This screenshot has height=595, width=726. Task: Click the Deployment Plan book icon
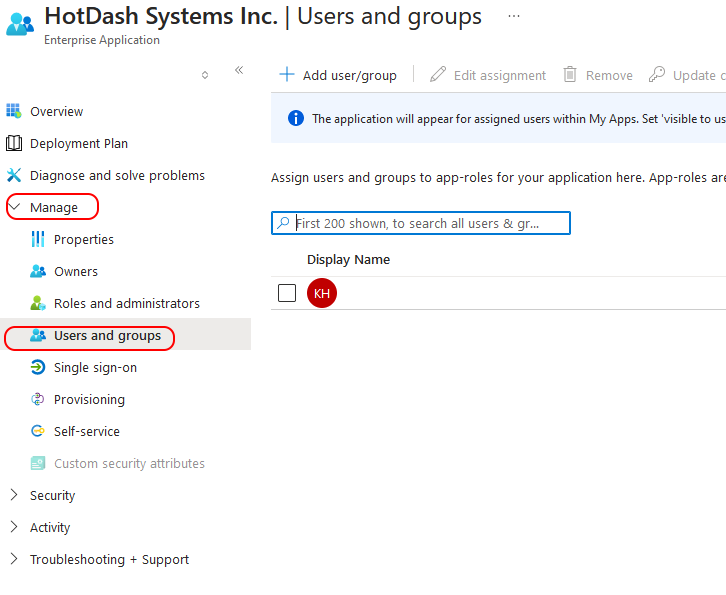coord(14,143)
